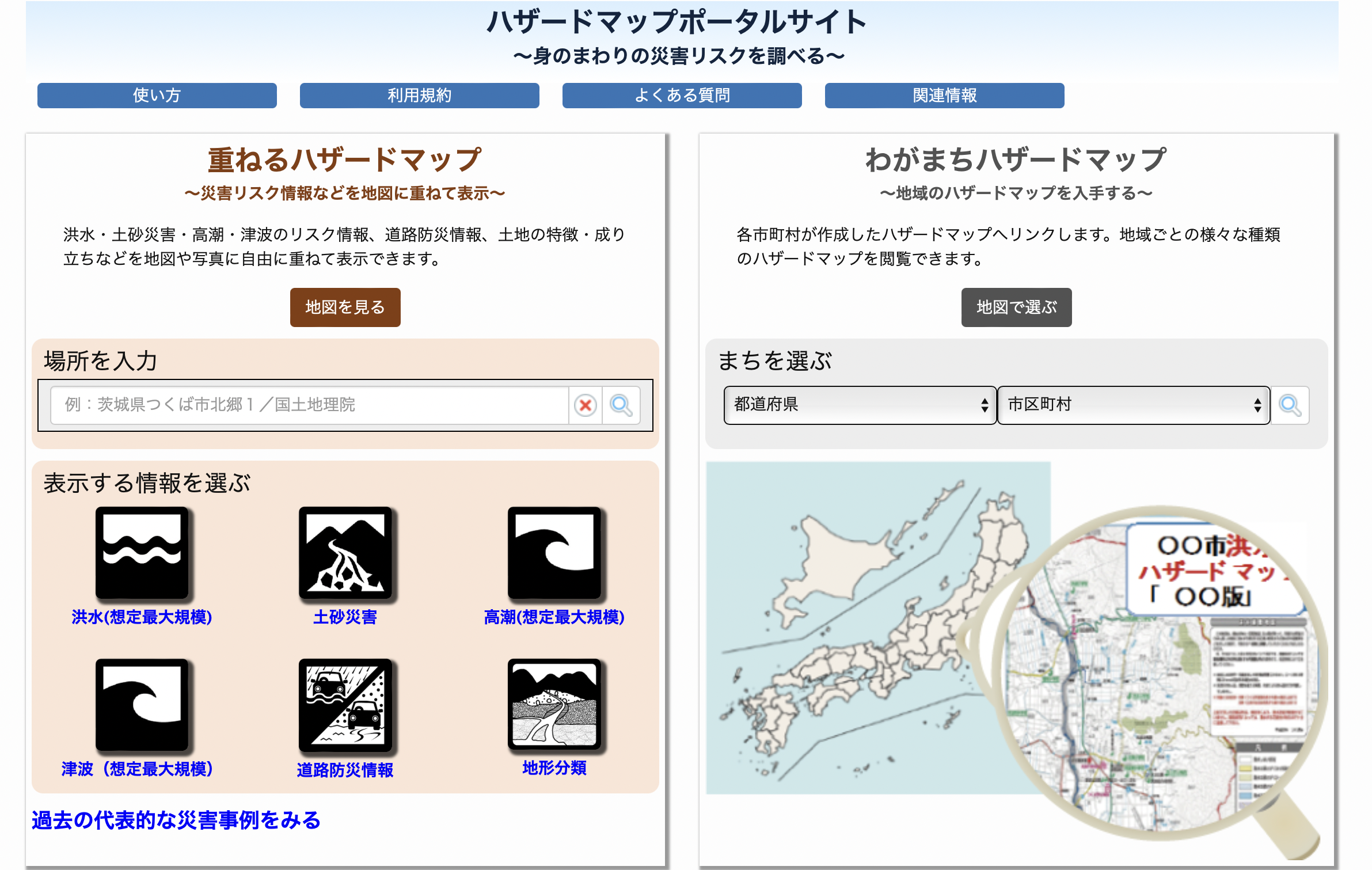The width and height of the screenshot is (1372, 870).
Task: Open the 関連情報 menu tab
Action: (944, 96)
